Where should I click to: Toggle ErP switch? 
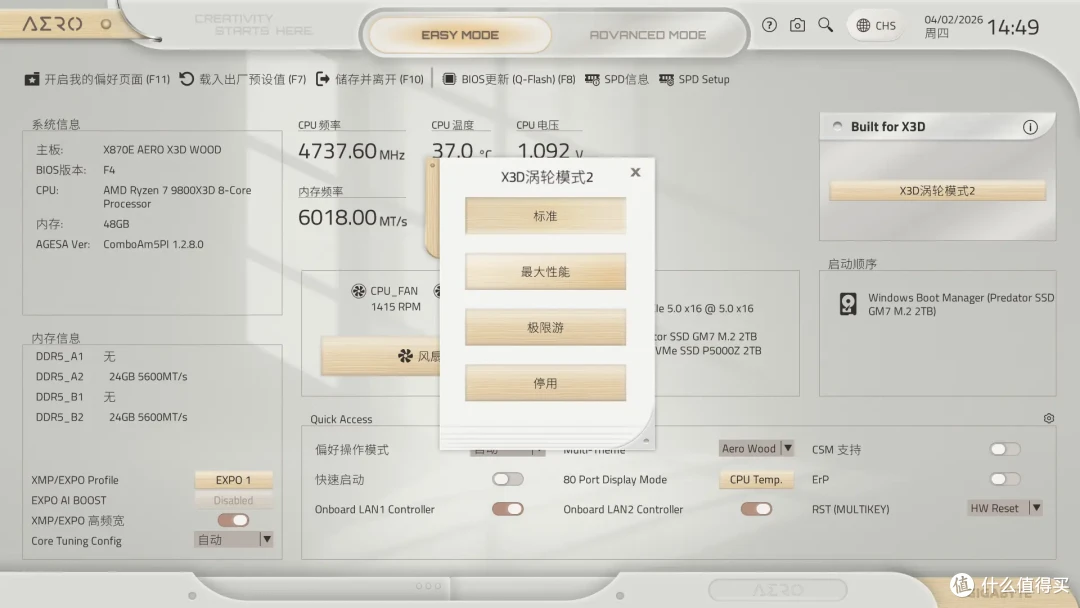pos(1005,479)
